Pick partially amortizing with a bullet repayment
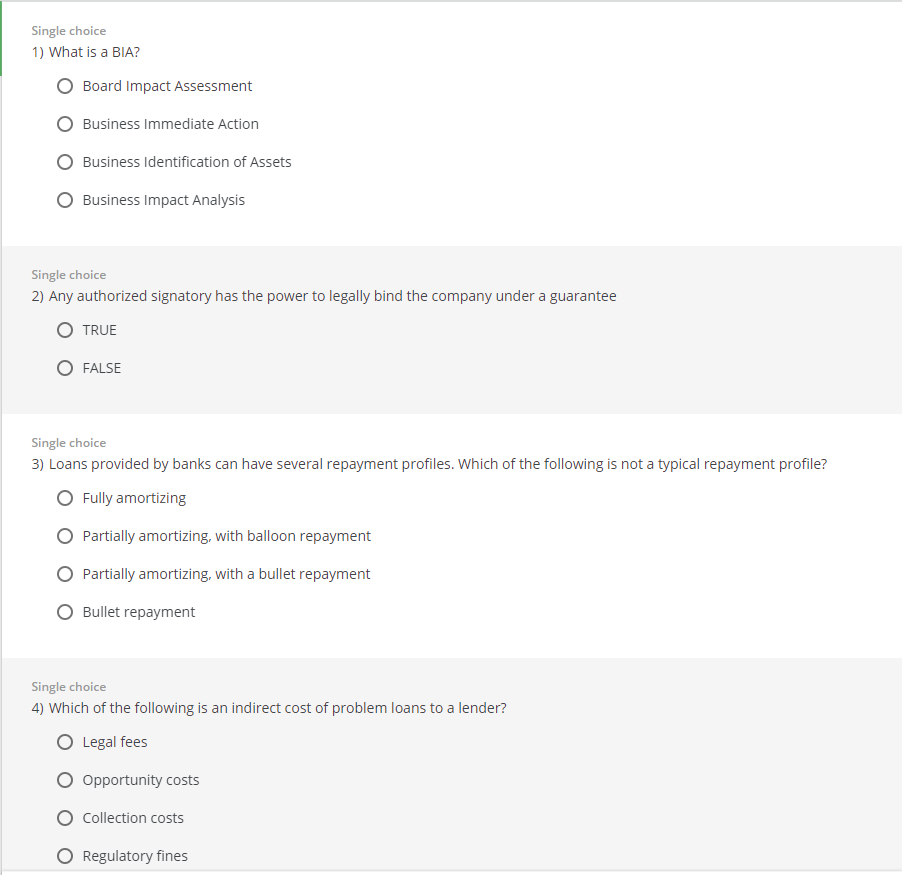 (66, 574)
